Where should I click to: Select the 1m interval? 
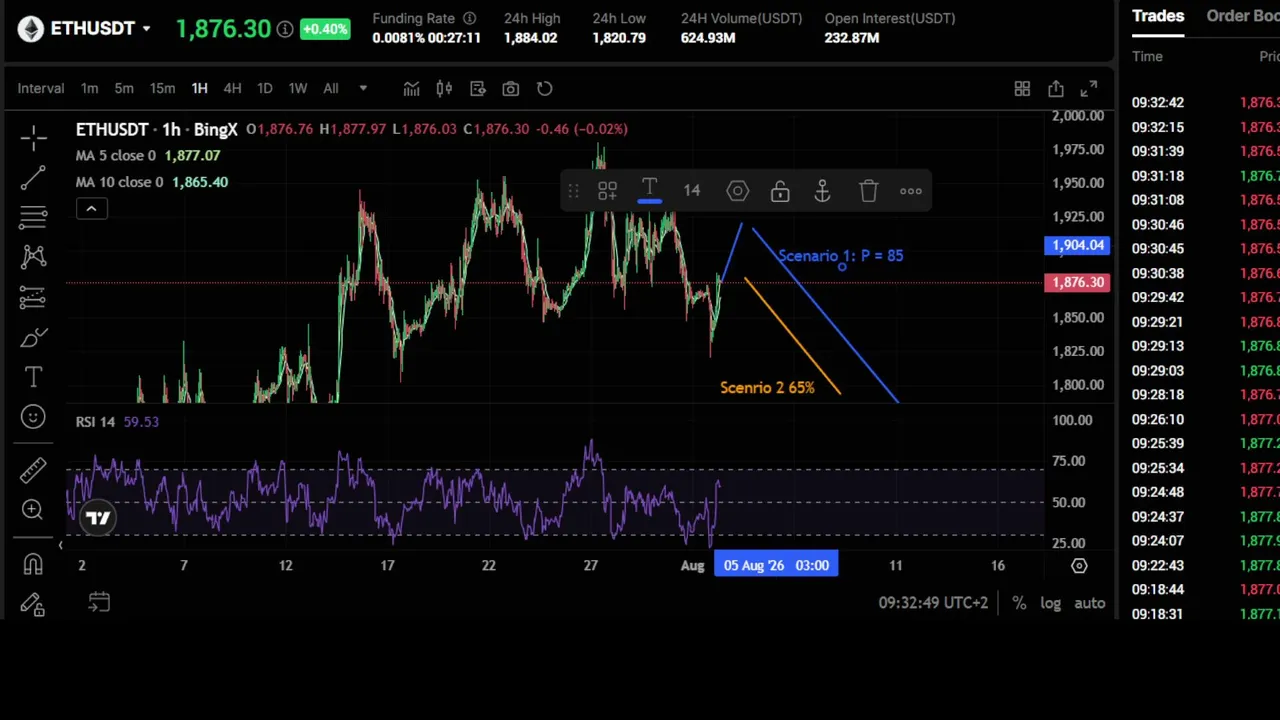[x=90, y=88]
